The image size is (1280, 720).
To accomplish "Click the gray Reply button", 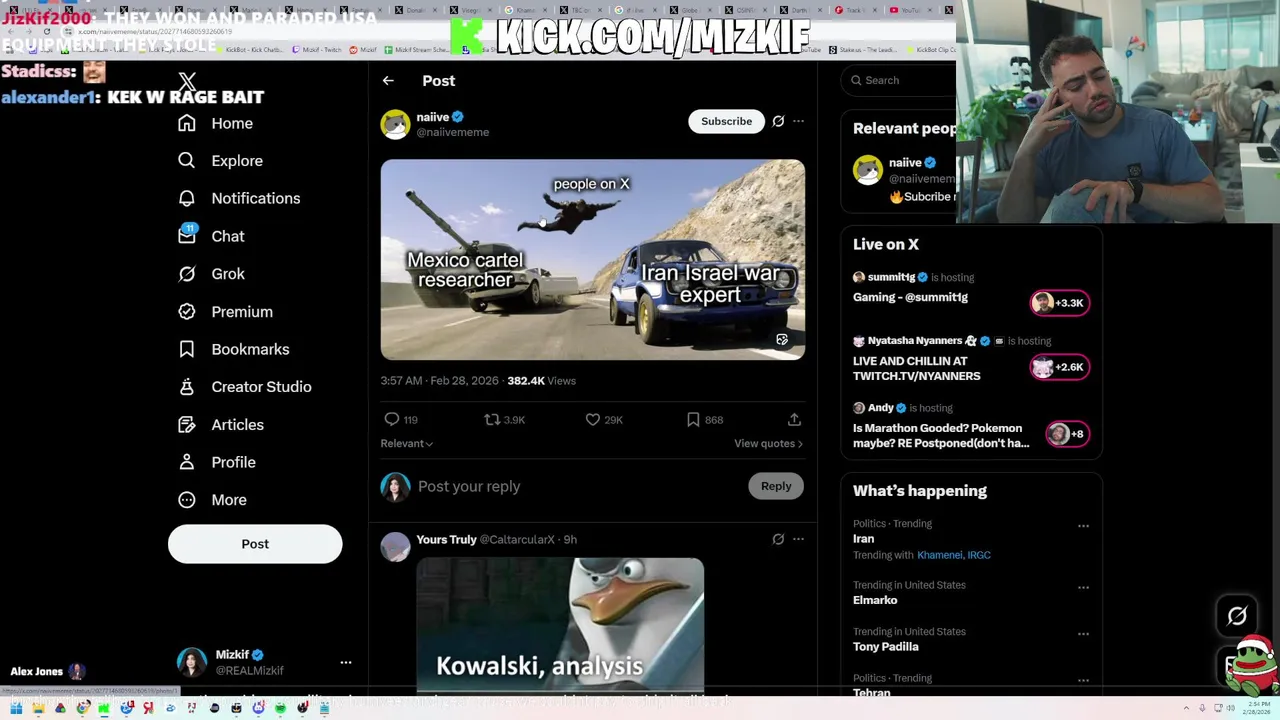I will (x=776, y=486).
